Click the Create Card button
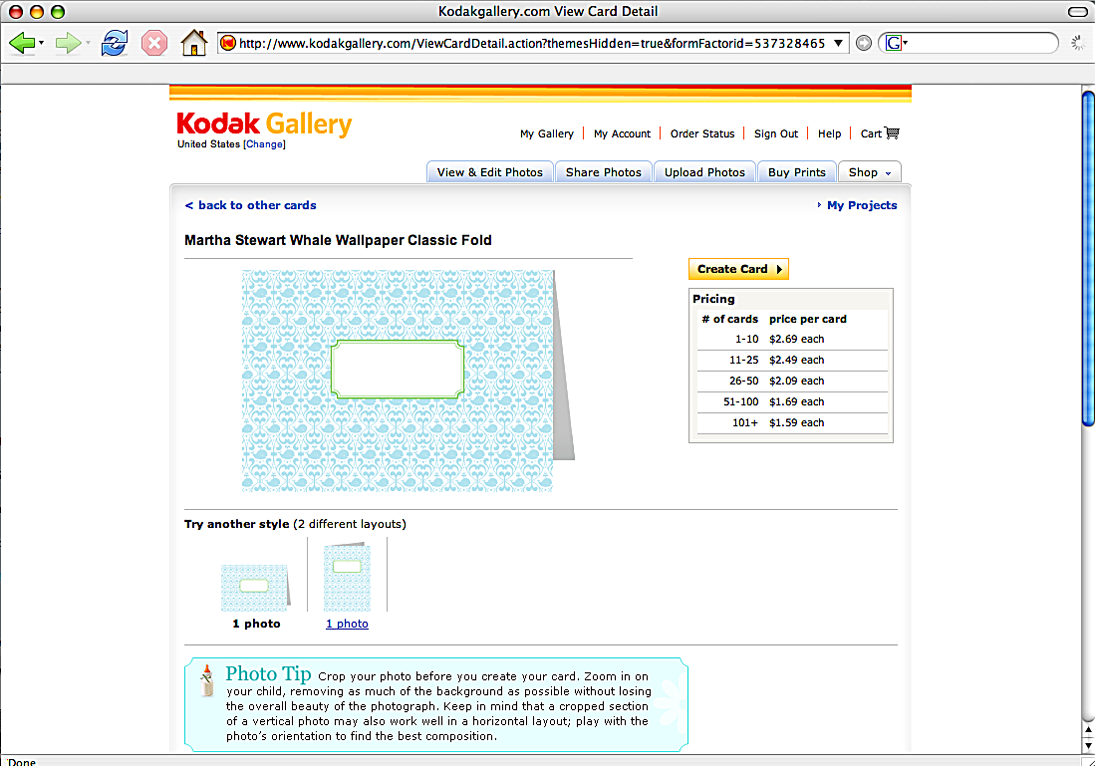The height and width of the screenshot is (766, 1095). click(x=738, y=269)
